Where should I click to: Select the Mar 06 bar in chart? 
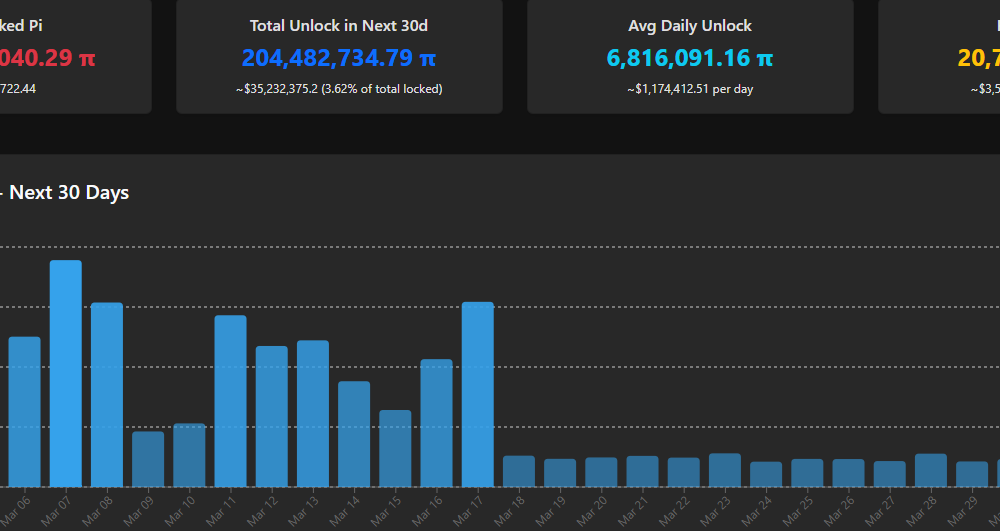[x=25, y=411]
